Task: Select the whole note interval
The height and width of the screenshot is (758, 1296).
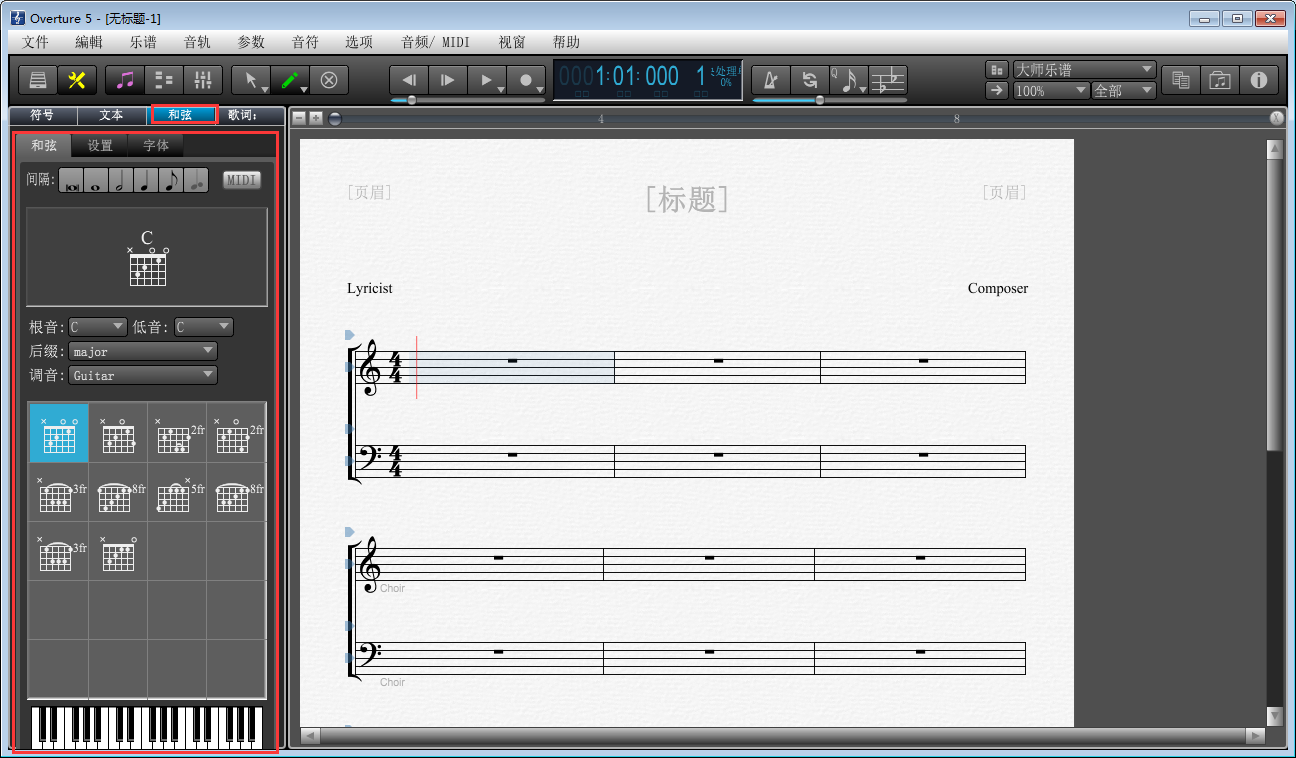Action: pyautogui.click(x=96, y=180)
